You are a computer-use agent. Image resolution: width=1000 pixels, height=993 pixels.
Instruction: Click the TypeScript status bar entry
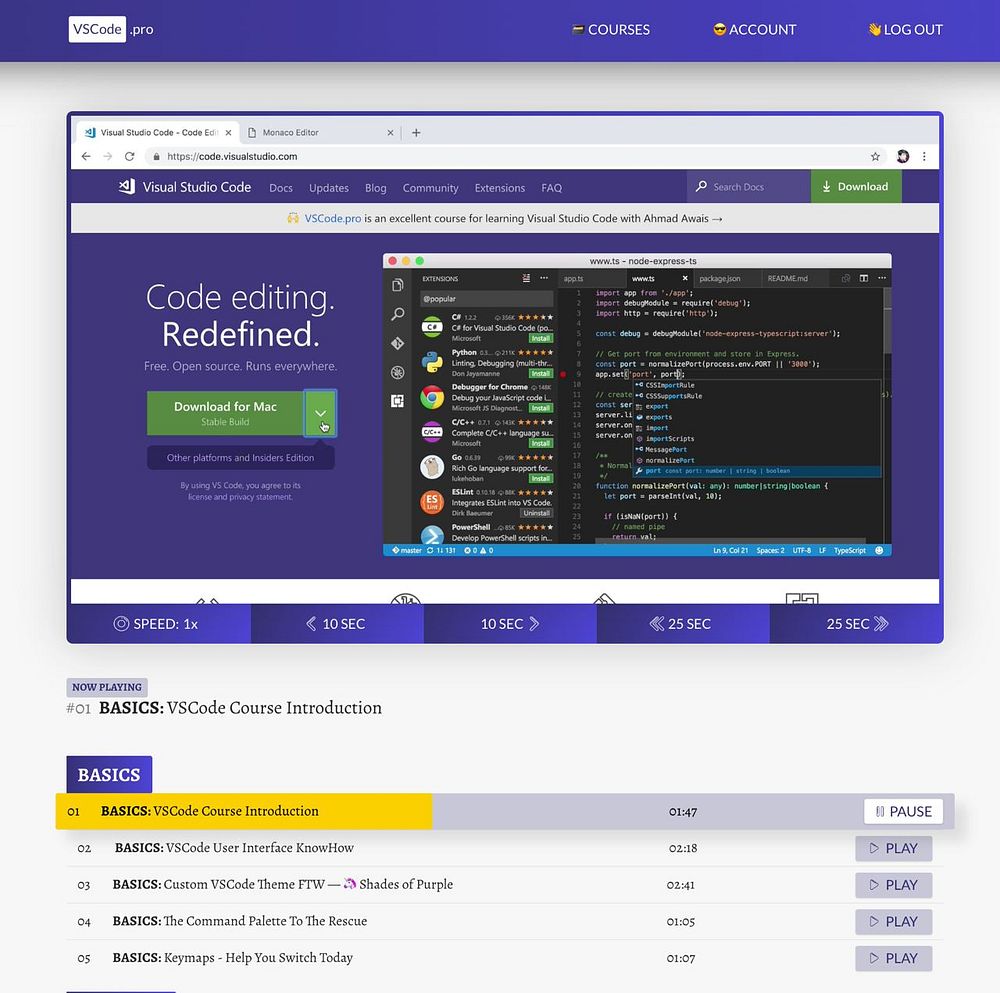point(849,550)
